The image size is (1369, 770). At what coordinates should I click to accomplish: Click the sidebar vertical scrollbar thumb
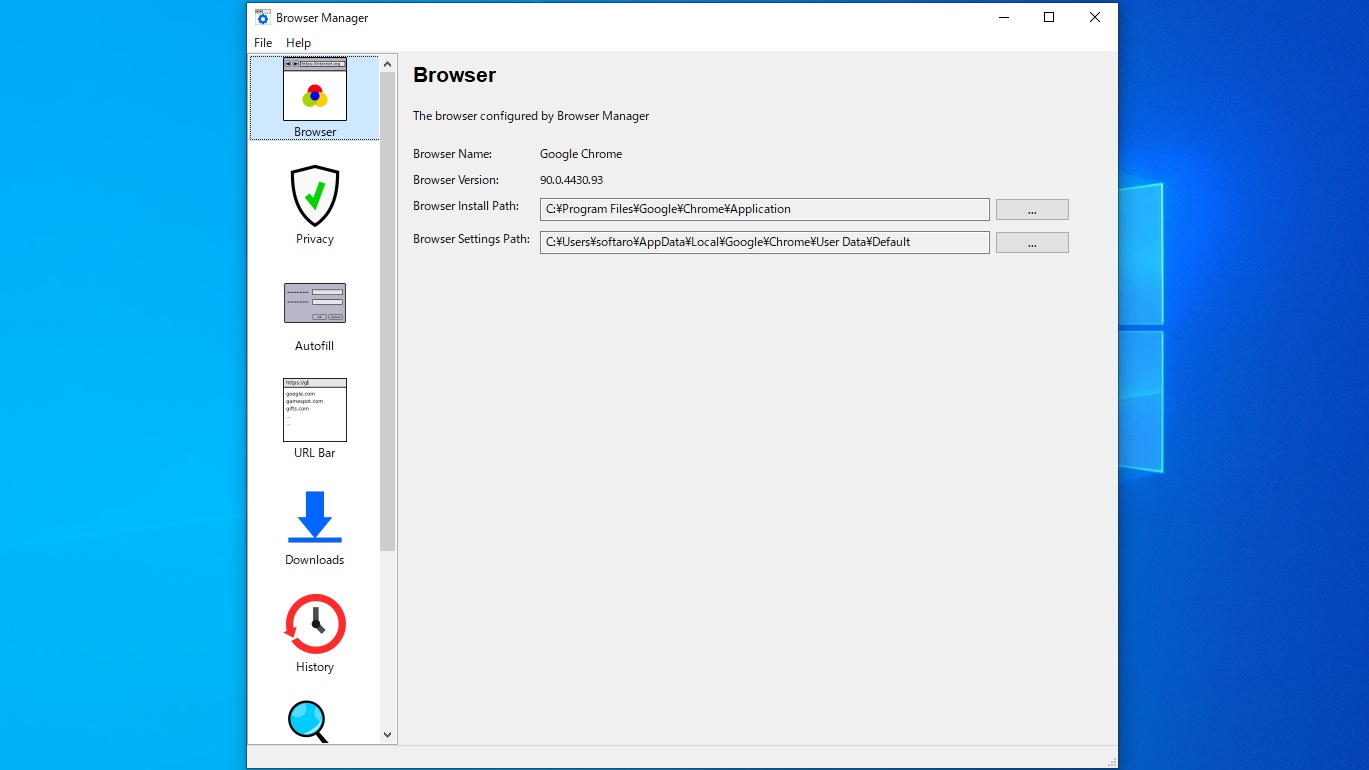[x=388, y=312]
